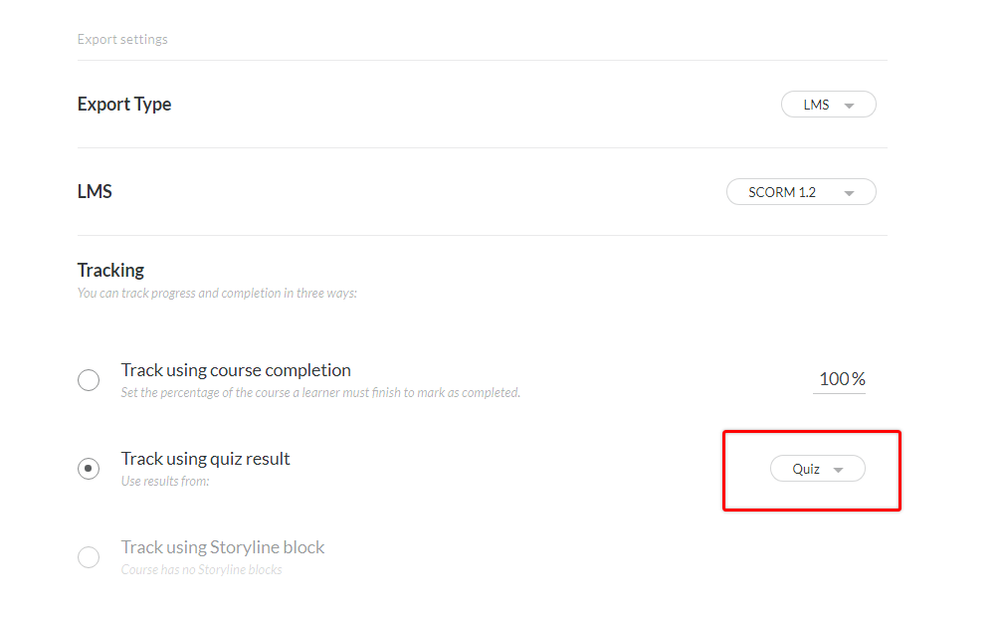Click the LMS section heading label

pyautogui.click(x=94, y=191)
